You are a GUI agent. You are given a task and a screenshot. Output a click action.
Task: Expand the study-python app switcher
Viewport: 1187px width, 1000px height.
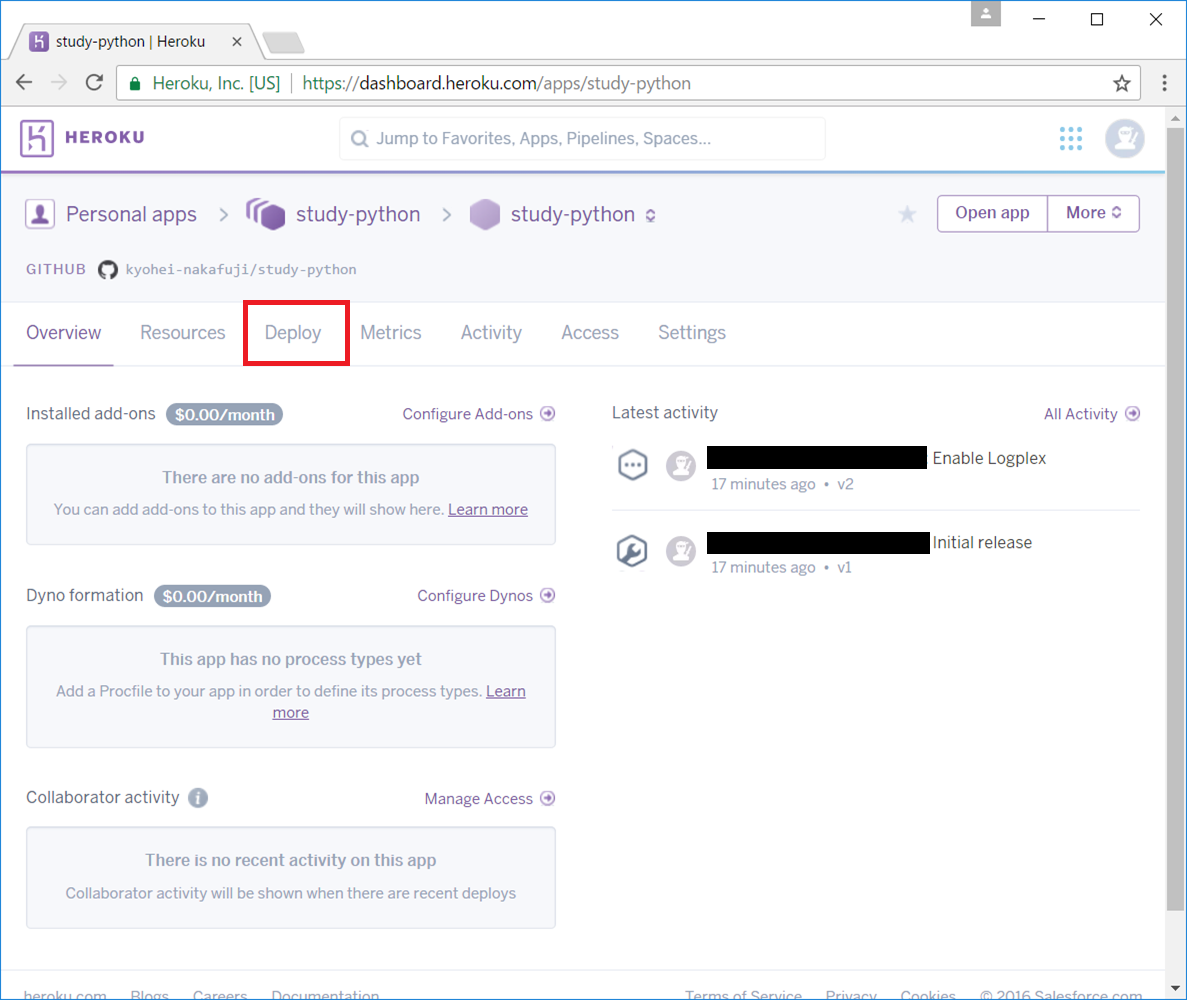click(650, 215)
